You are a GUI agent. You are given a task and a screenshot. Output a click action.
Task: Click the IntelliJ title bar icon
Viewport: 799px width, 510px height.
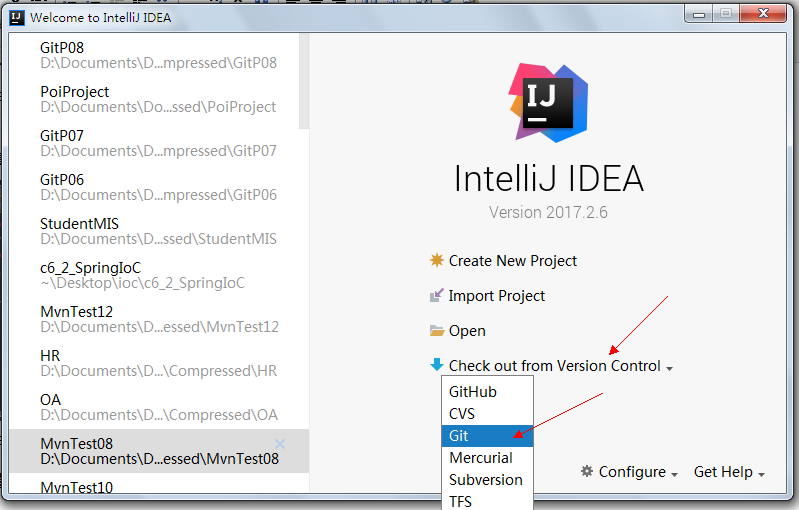coord(15,17)
